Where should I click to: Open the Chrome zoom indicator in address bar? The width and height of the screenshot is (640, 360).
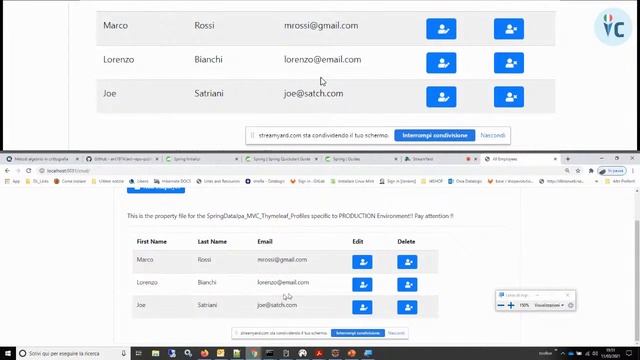coord(567,171)
